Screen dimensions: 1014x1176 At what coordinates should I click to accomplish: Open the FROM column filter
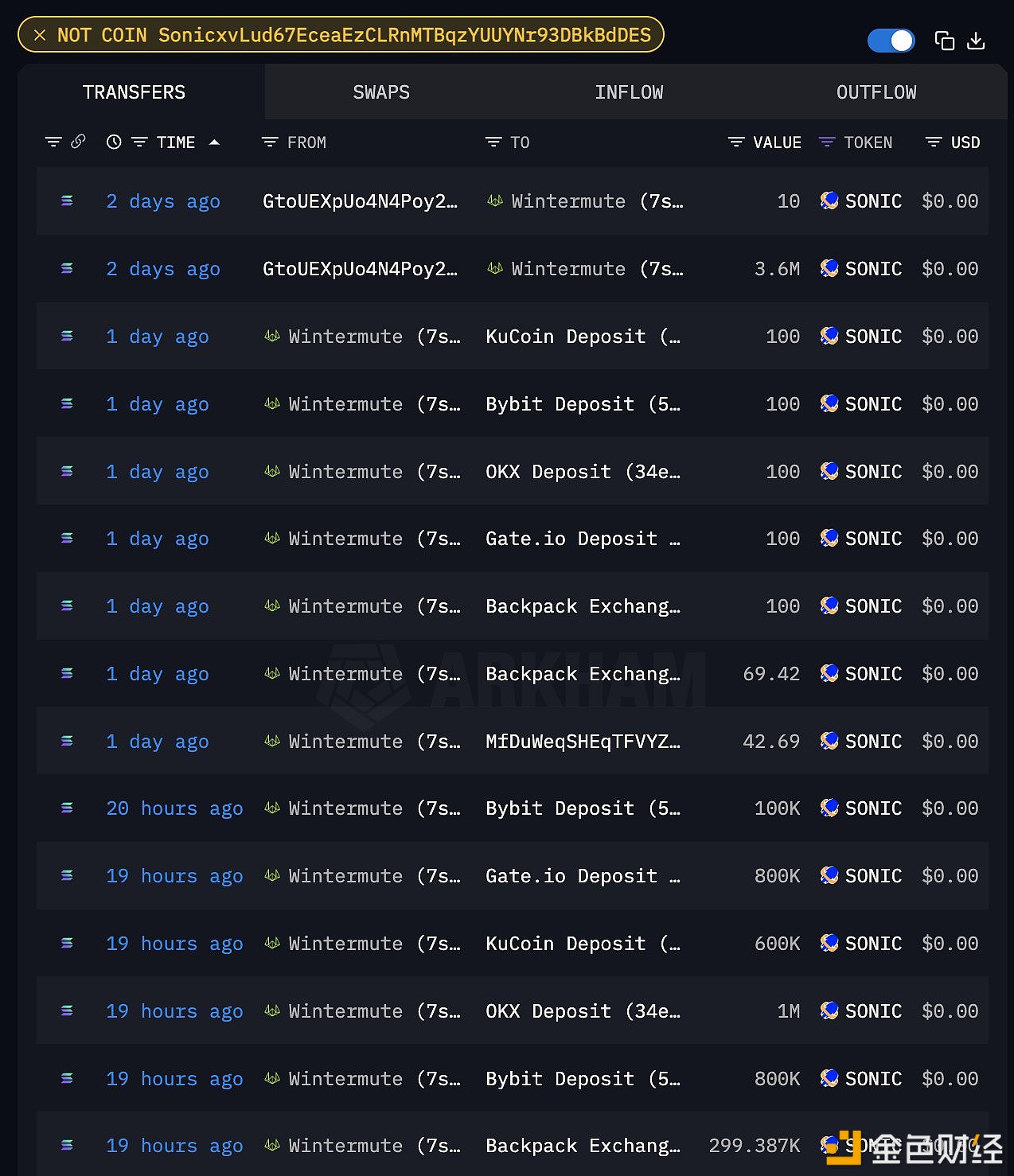(x=270, y=142)
